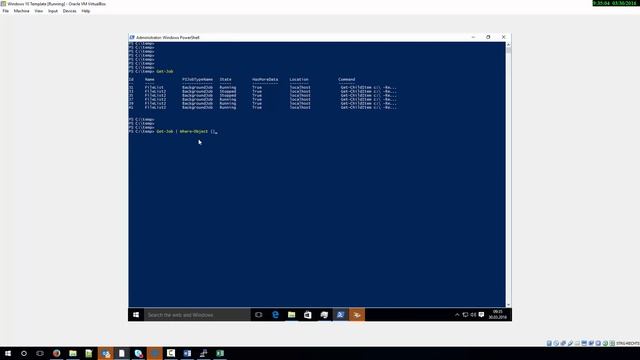Open the View menu in VirtualBox
This screenshot has width=640, height=360.
[x=39, y=11]
